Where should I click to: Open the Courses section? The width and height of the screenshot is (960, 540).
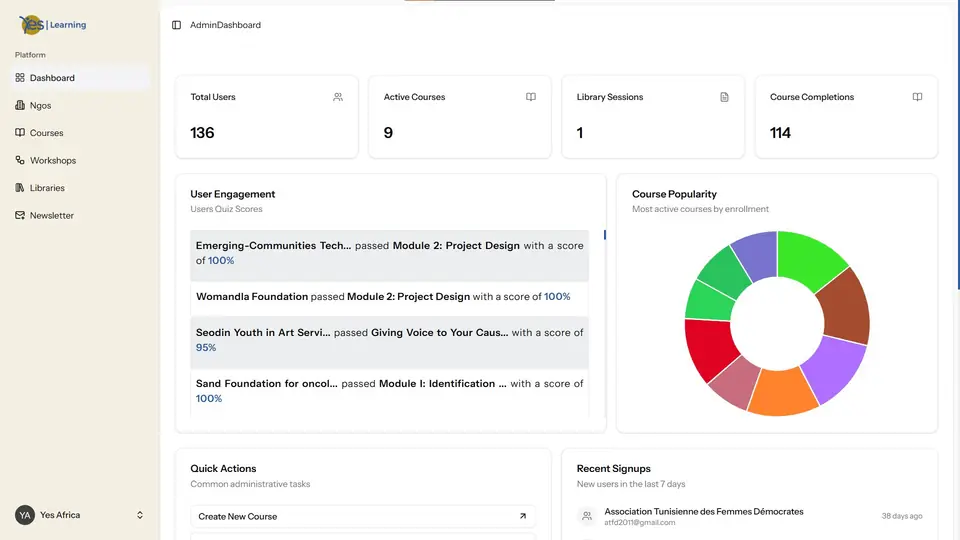coord(81,133)
